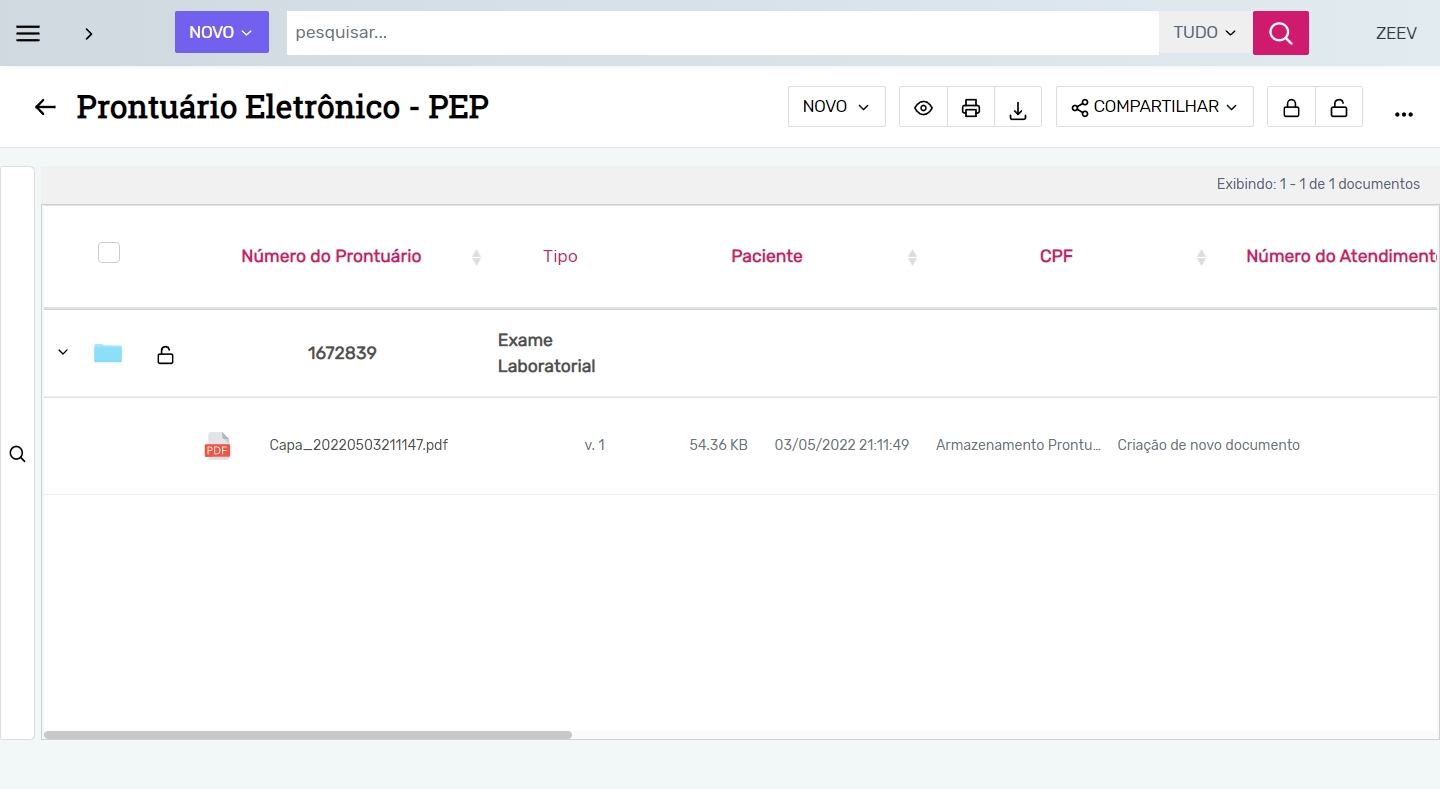Click the PDF file icon
The height and width of the screenshot is (789, 1440).
[217, 446]
